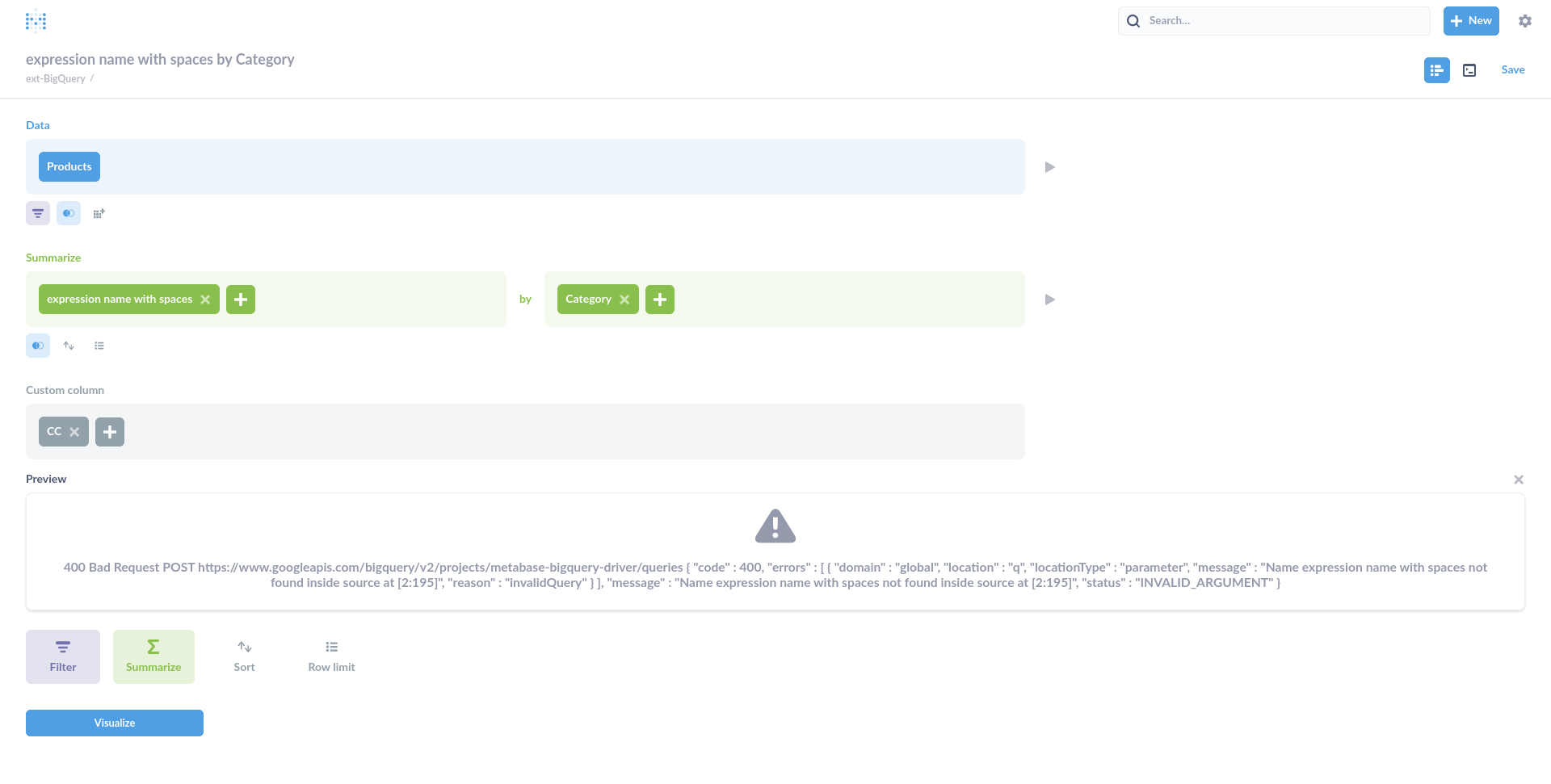Select the Filter step at the bottom
The width and height of the screenshot is (1551, 784).
coord(62,656)
